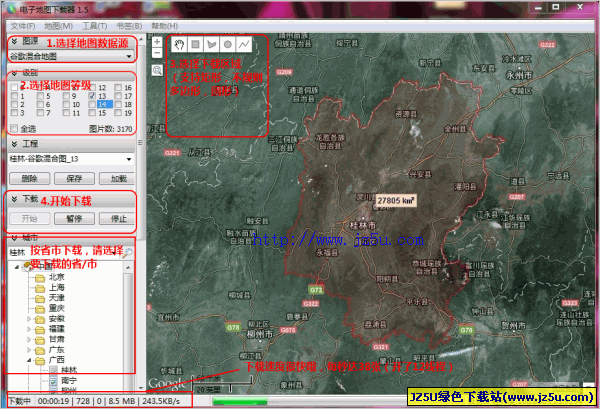The height and width of the screenshot is (409, 600).
Task: Collapse the 工程 section chevron
Action: click(x=15, y=144)
